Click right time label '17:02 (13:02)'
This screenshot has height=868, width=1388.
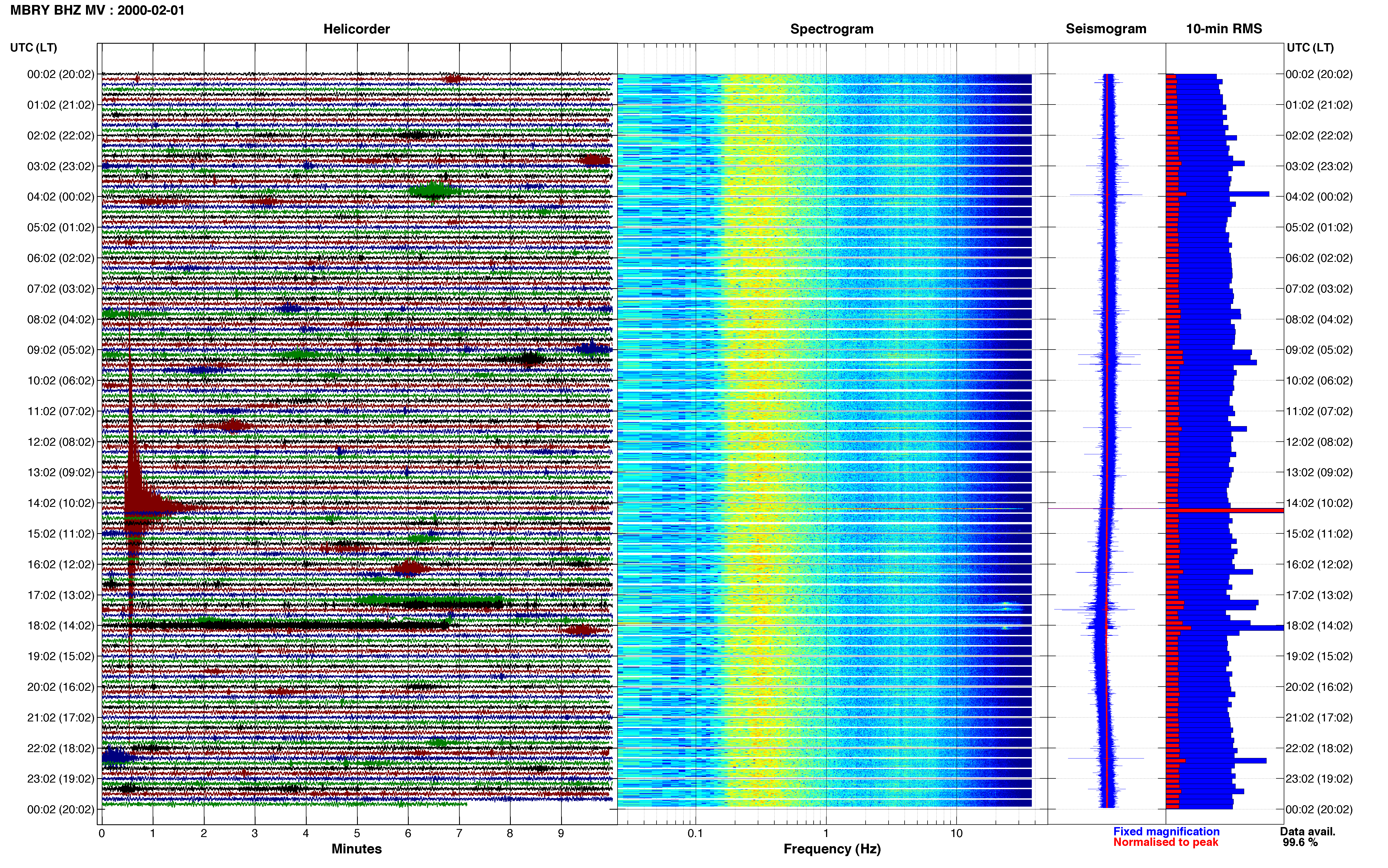point(1319,595)
